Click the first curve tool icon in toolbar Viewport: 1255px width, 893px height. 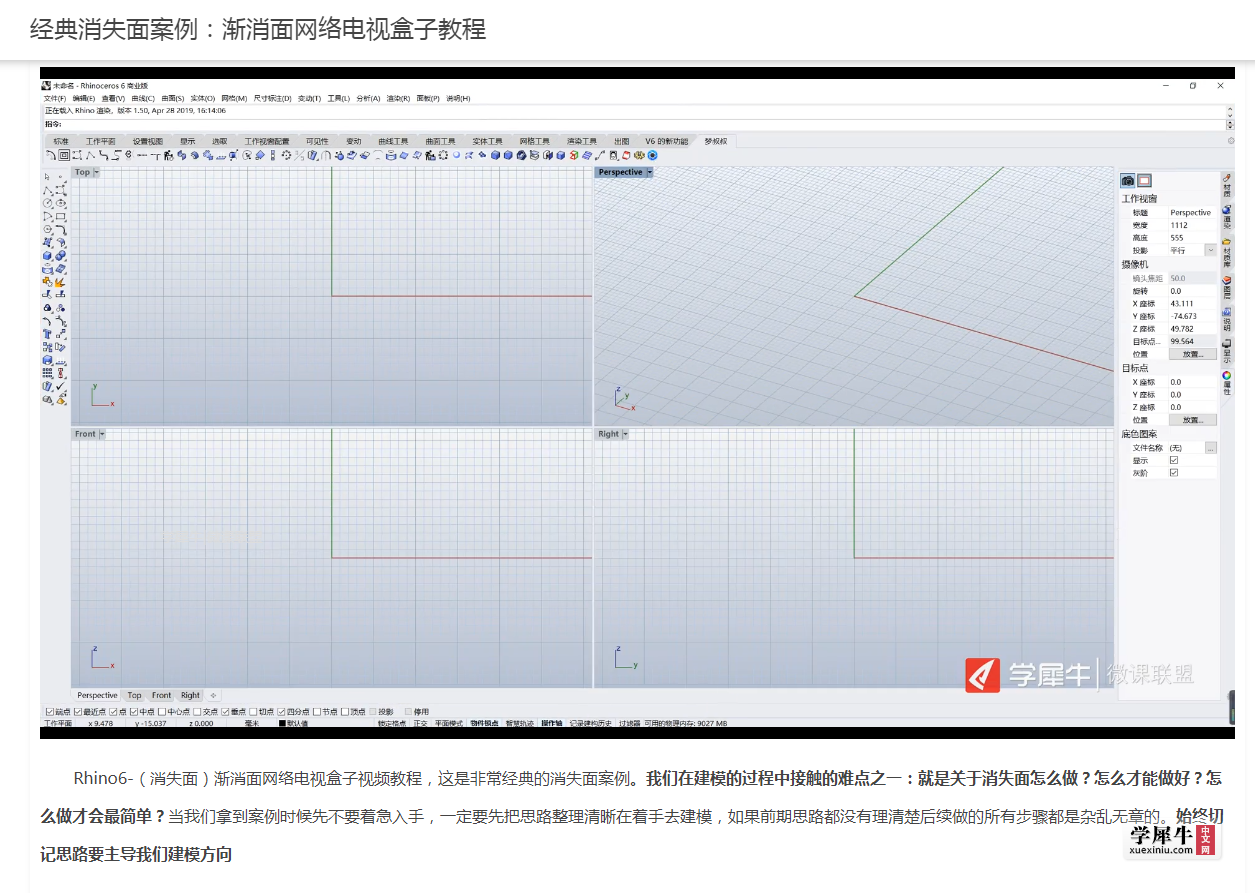tap(50, 154)
